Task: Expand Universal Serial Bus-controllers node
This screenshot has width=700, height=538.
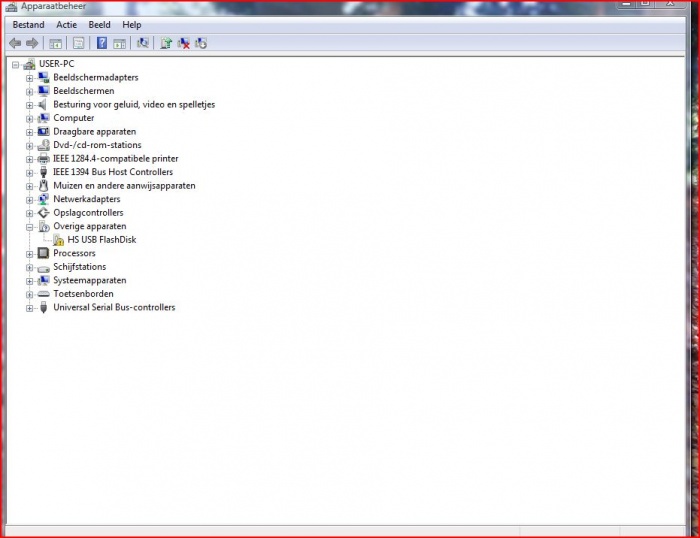Action: [29, 309]
